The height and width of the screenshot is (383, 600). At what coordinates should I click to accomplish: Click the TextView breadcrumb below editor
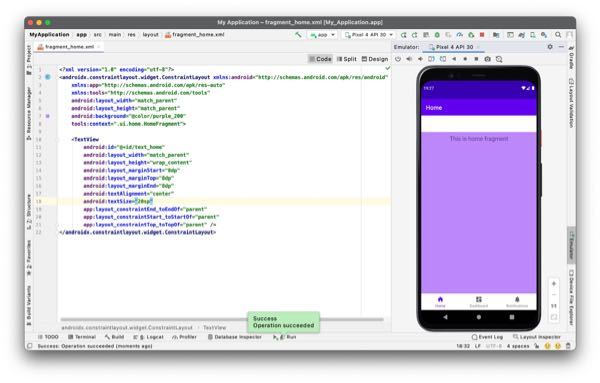click(214, 328)
